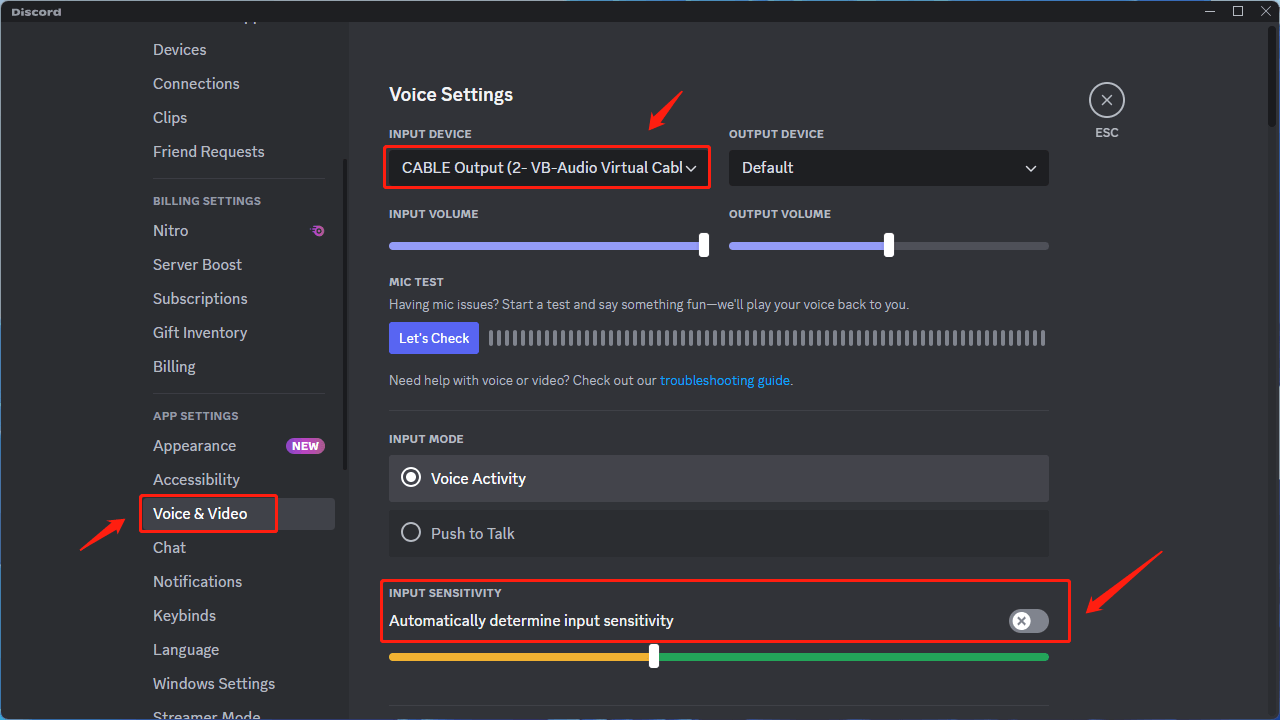Screen dimensions: 1280x720
Task: Open Keybinds settings
Action: click(x=184, y=615)
